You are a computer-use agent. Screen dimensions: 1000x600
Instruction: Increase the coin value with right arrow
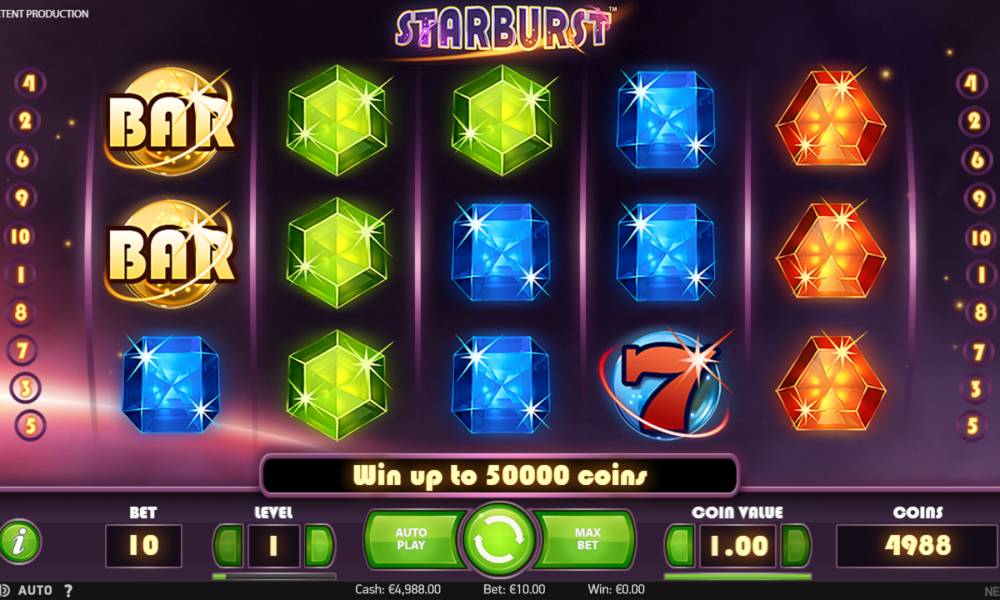(x=795, y=546)
